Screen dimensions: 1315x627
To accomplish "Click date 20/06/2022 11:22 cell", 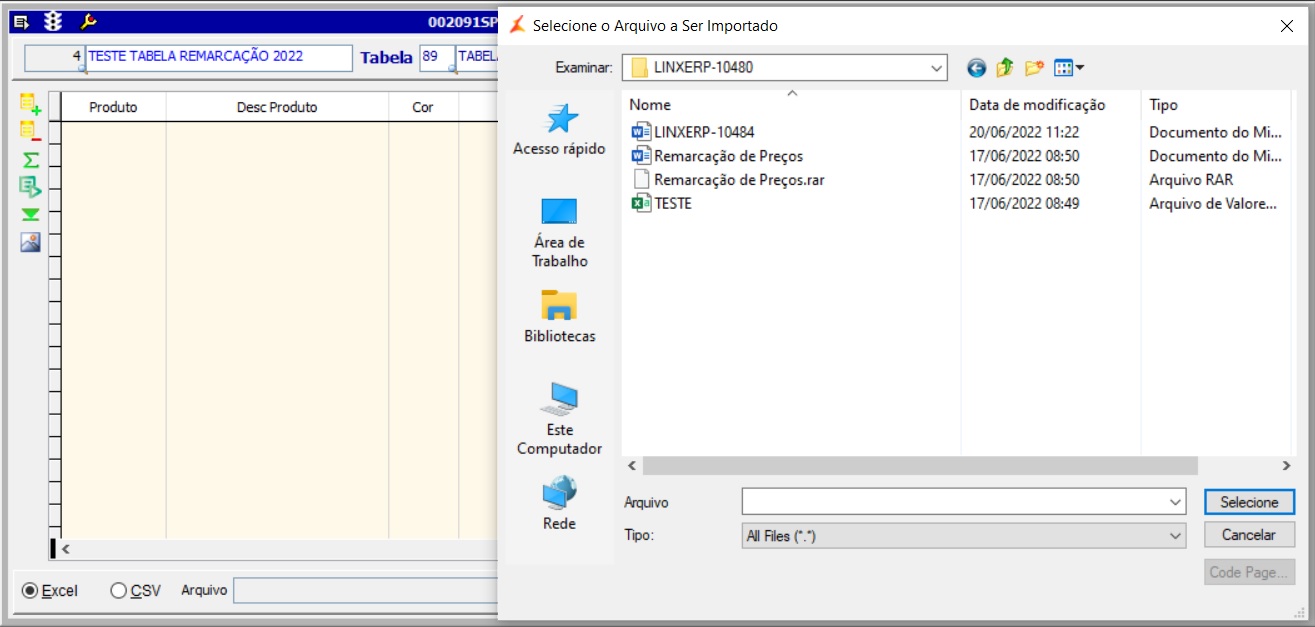I will pos(1024,132).
